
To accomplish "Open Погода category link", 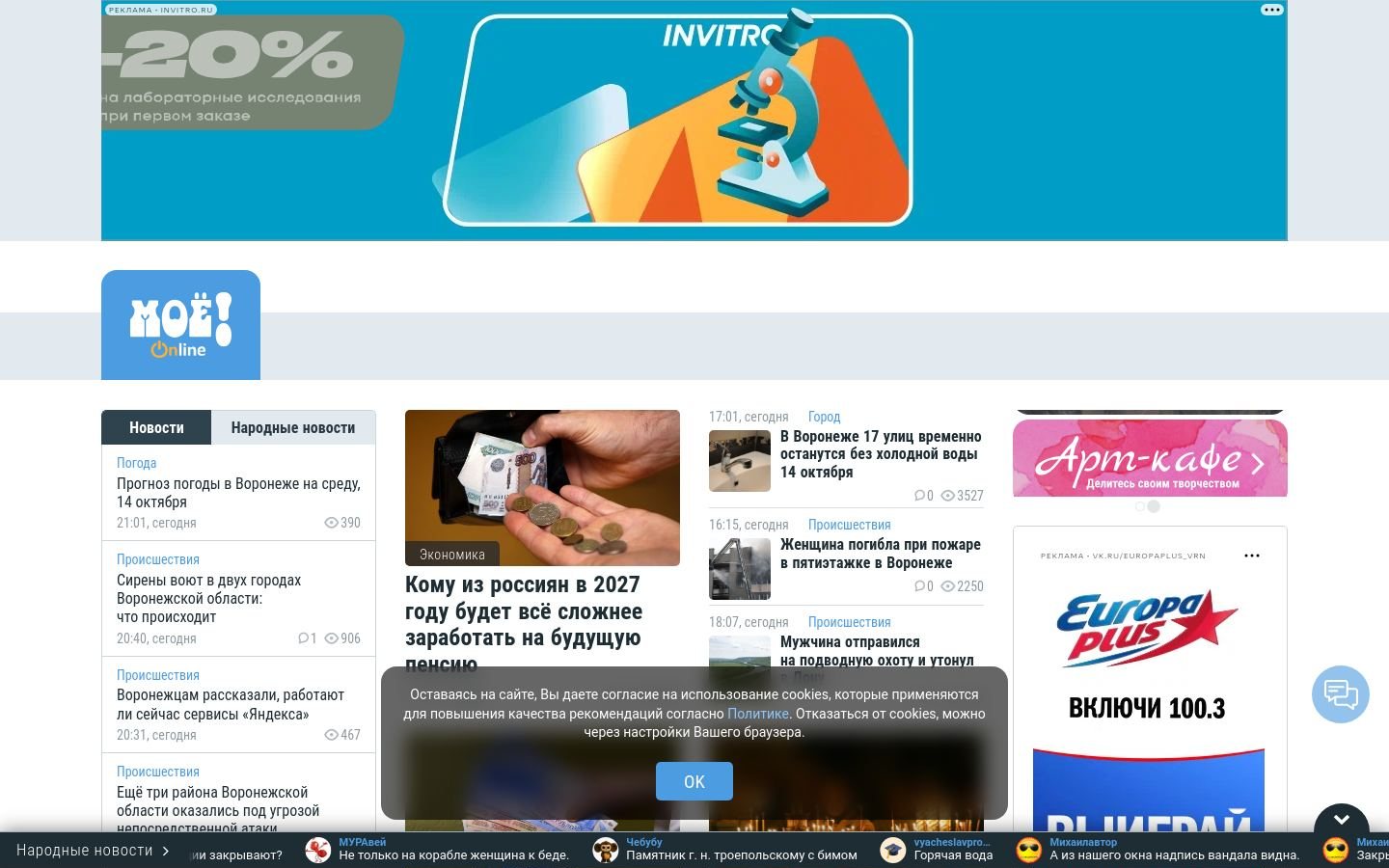I will (136, 463).
